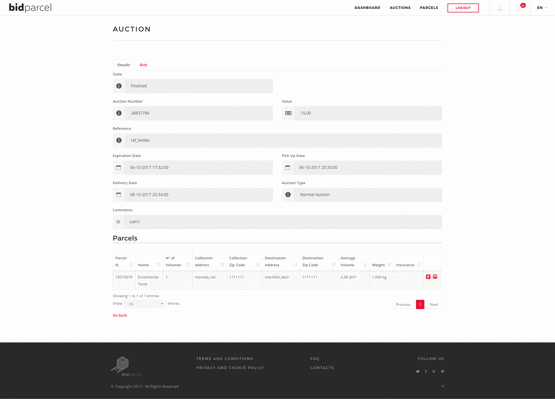555x399 pixels.
Task: Sort table by Collection Zip Code column
Action: (244, 262)
